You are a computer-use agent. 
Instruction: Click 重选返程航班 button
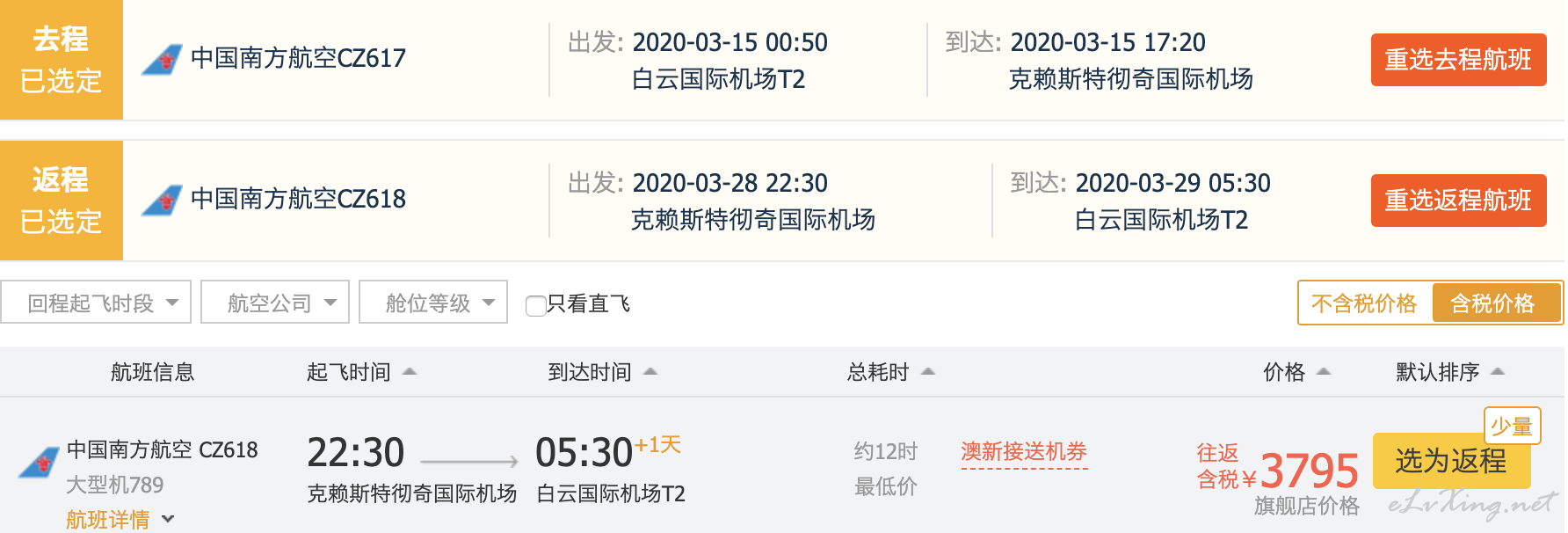tap(1459, 201)
